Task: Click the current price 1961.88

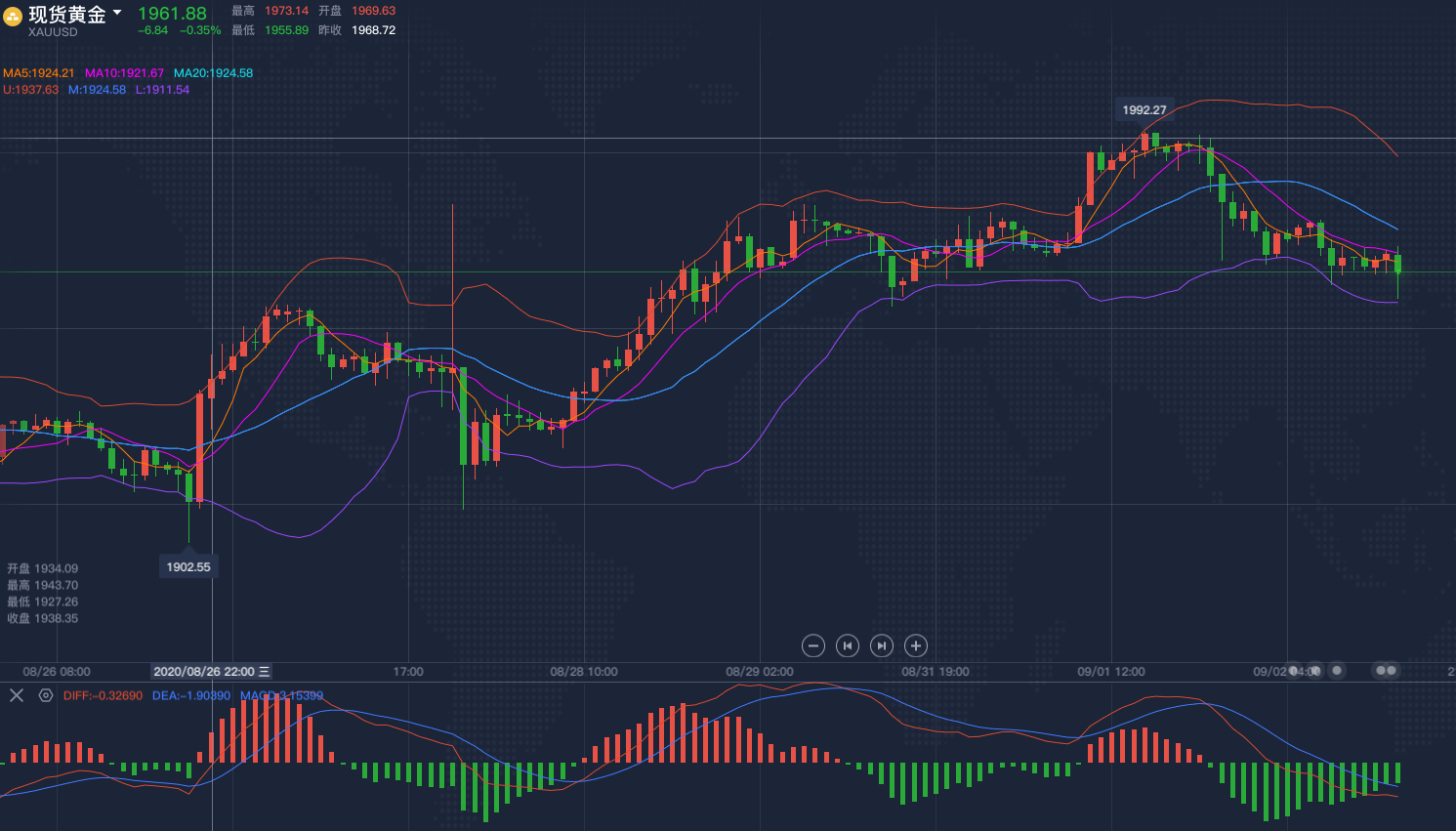Action: click(172, 13)
